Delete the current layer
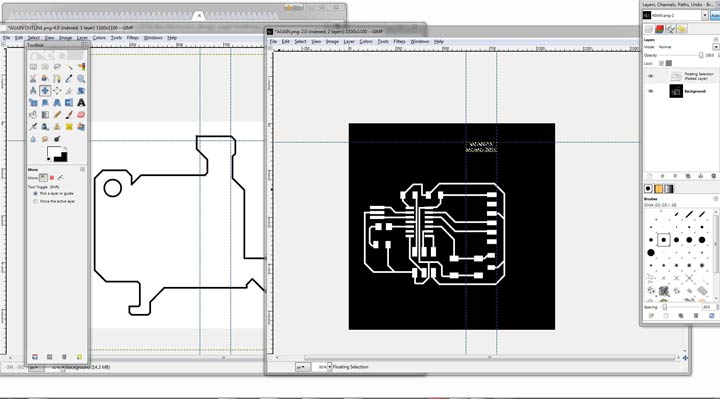Viewport: 720px width, 399px height. tap(713, 176)
